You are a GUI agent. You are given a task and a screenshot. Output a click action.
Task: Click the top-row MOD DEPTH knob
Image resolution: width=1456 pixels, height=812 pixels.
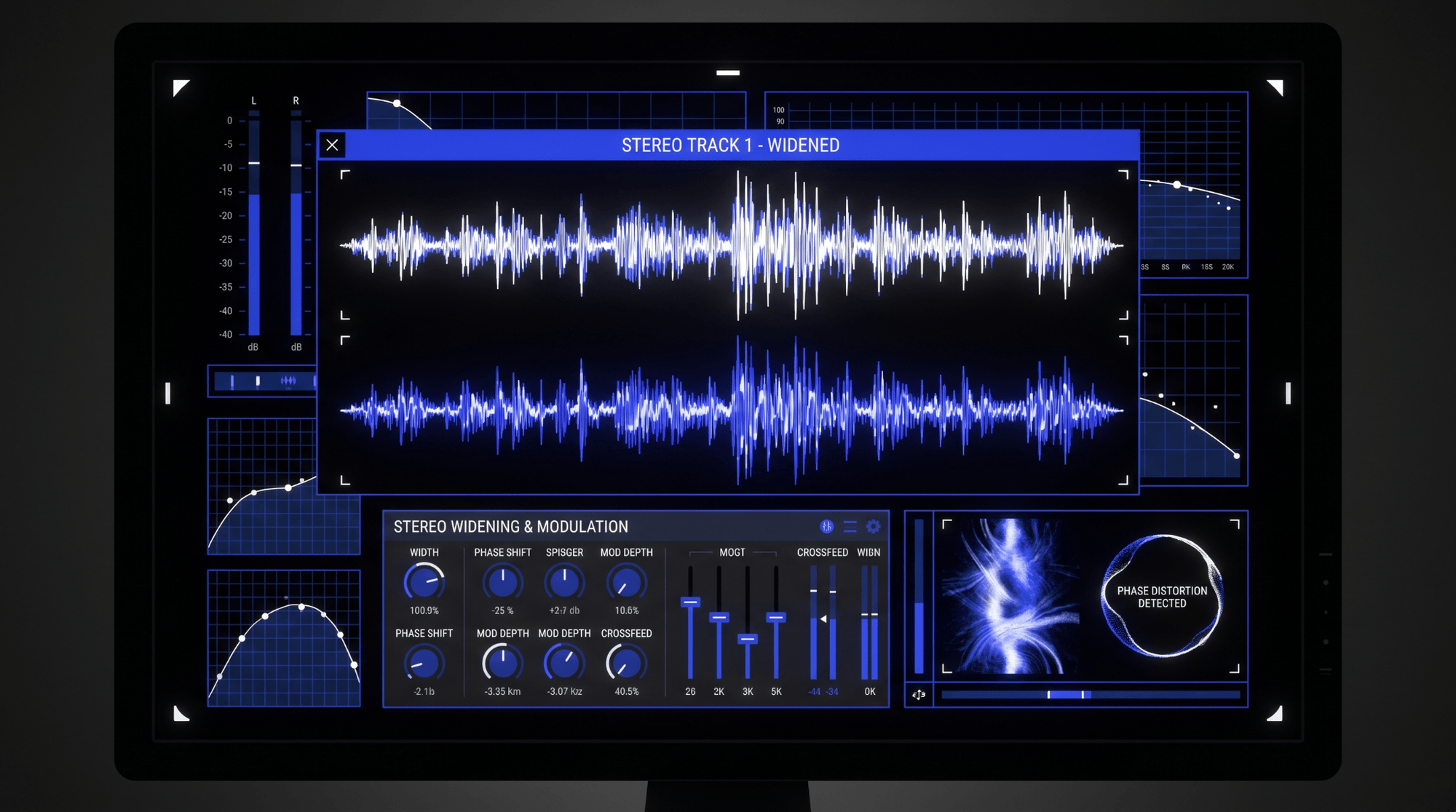(626, 582)
